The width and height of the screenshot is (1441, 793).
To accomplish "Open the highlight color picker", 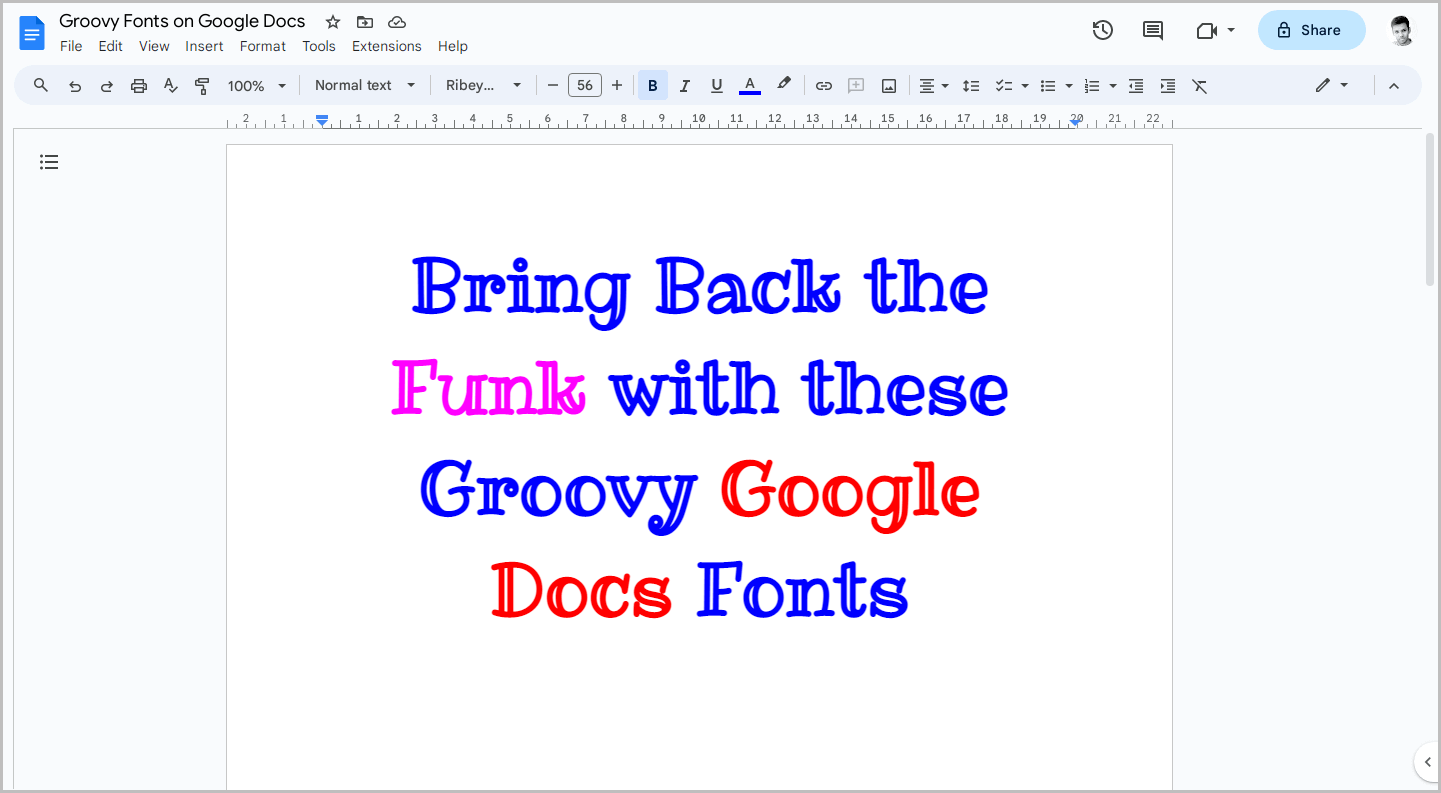I will pyautogui.click(x=784, y=85).
